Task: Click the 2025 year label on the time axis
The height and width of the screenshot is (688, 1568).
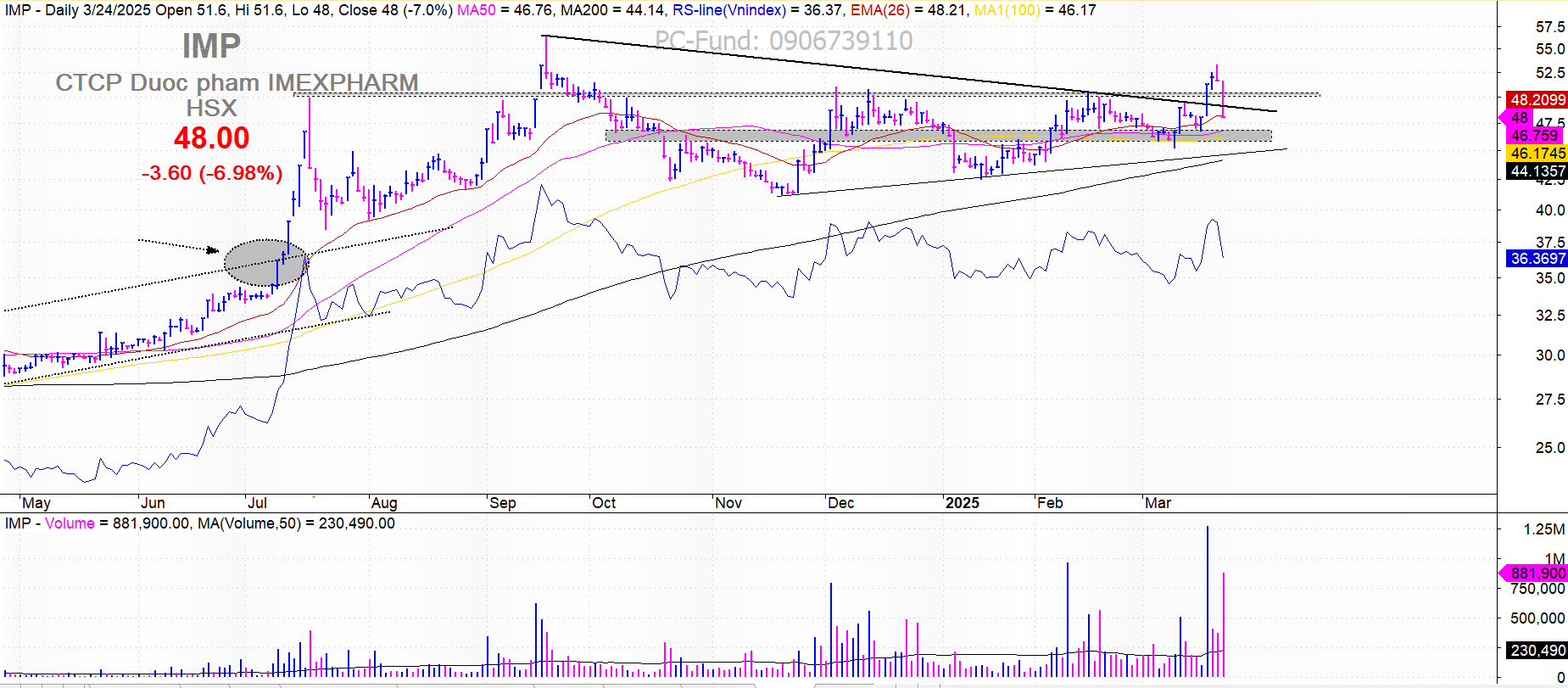Action: 963,503
